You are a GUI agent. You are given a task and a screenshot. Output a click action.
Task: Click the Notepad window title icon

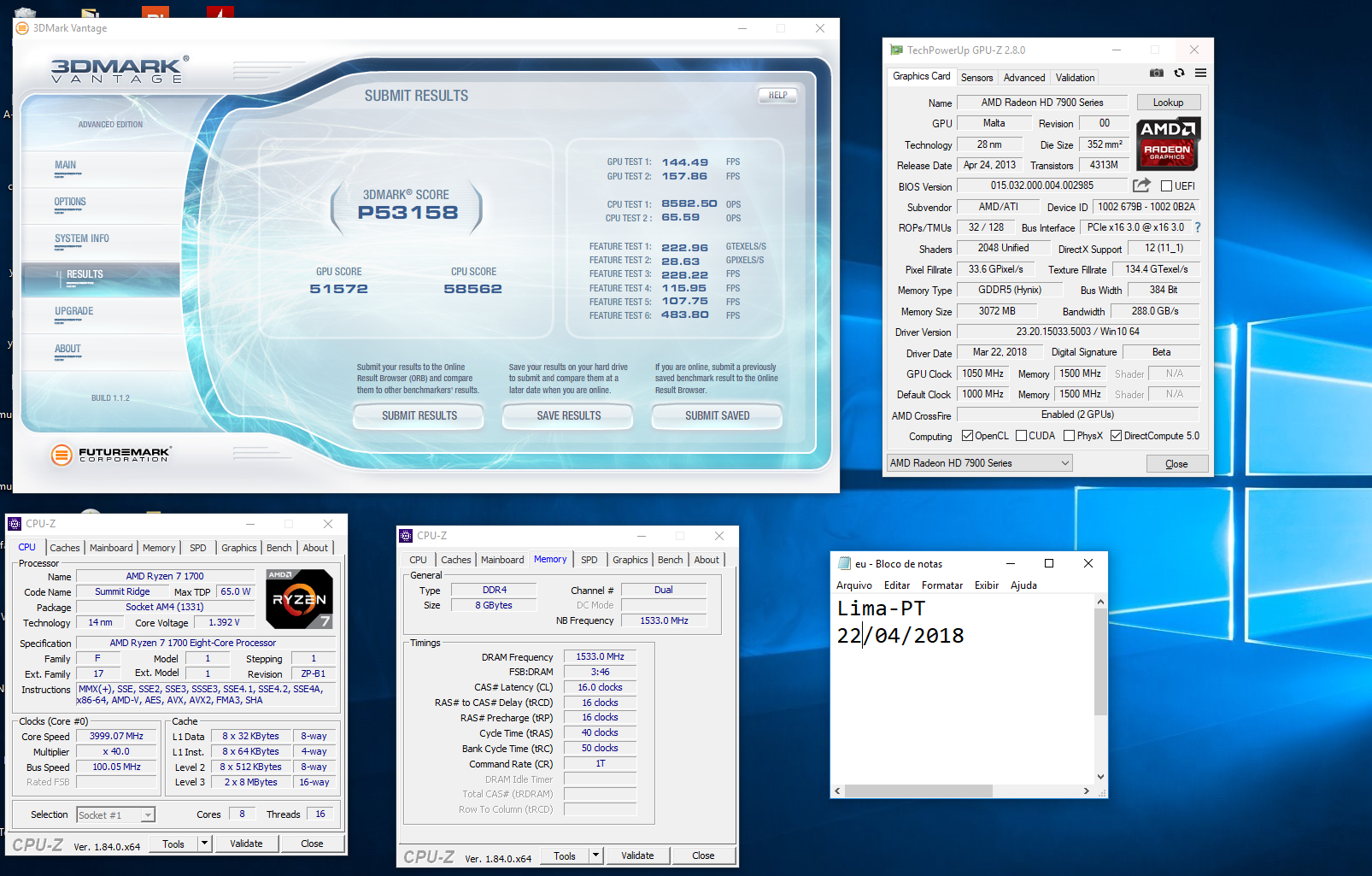(844, 564)
